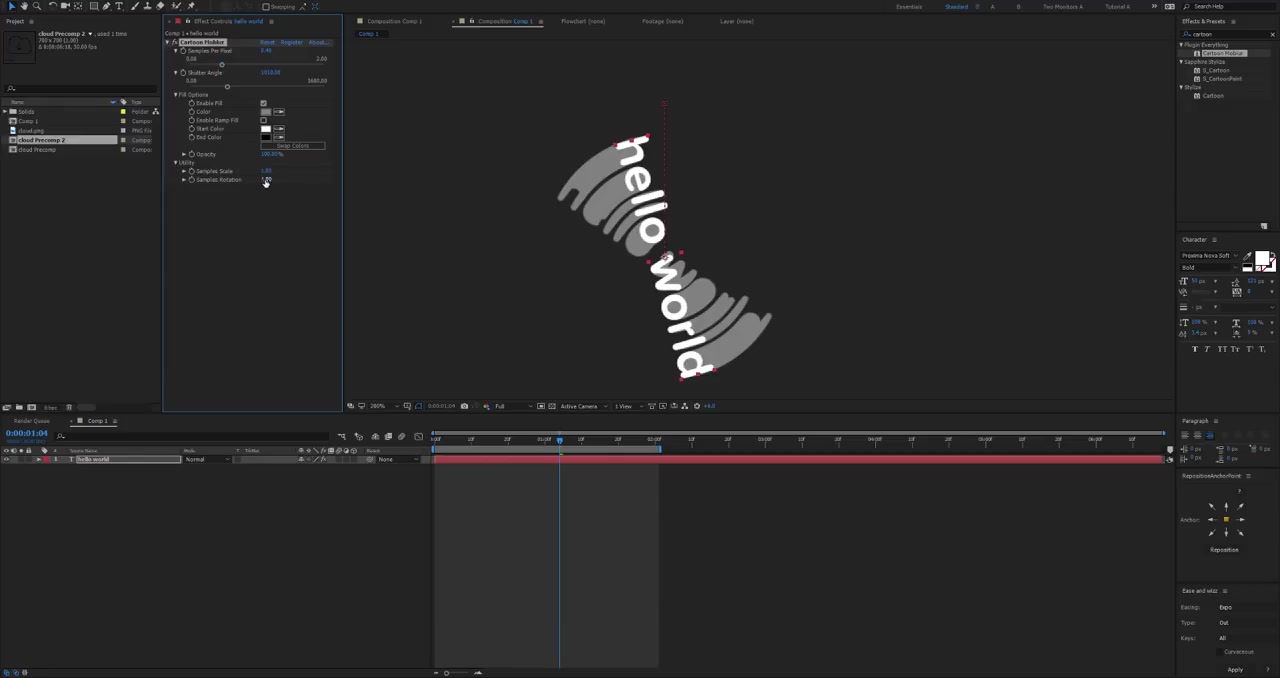
Task: Open the Fill Color swatch
Action: (266, 111)
